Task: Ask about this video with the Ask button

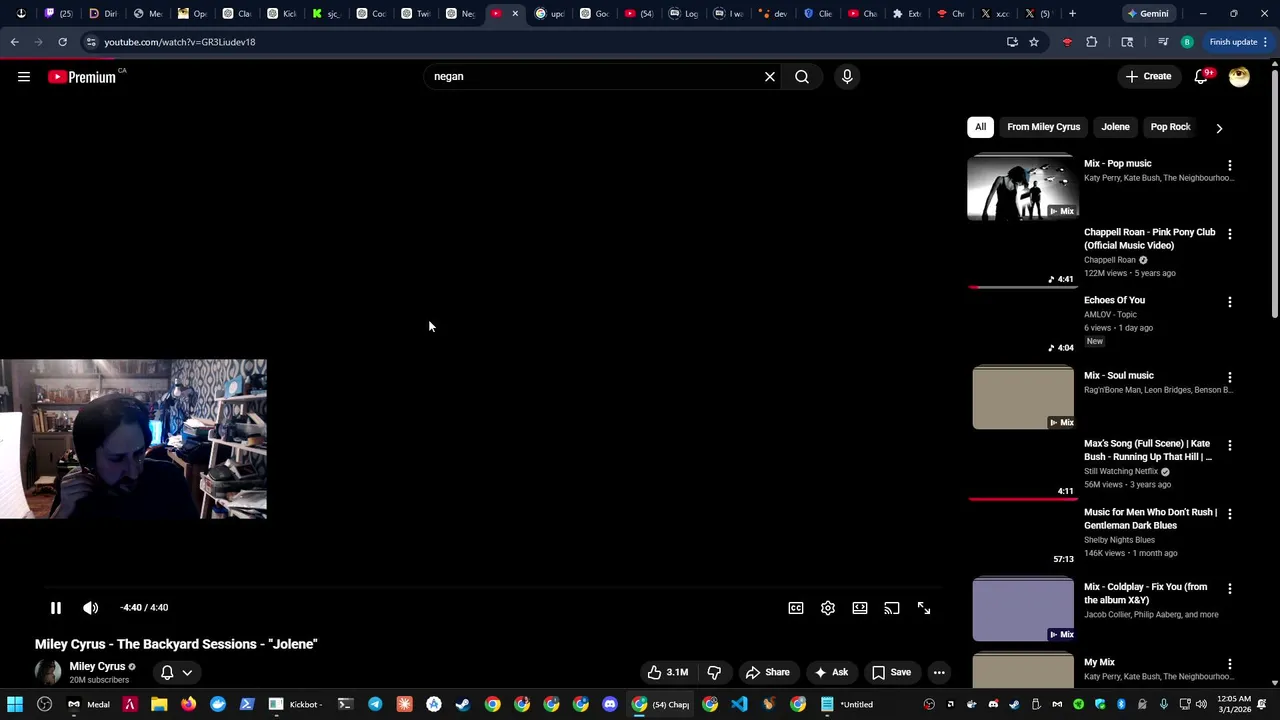Action: [x=831, y=673]
